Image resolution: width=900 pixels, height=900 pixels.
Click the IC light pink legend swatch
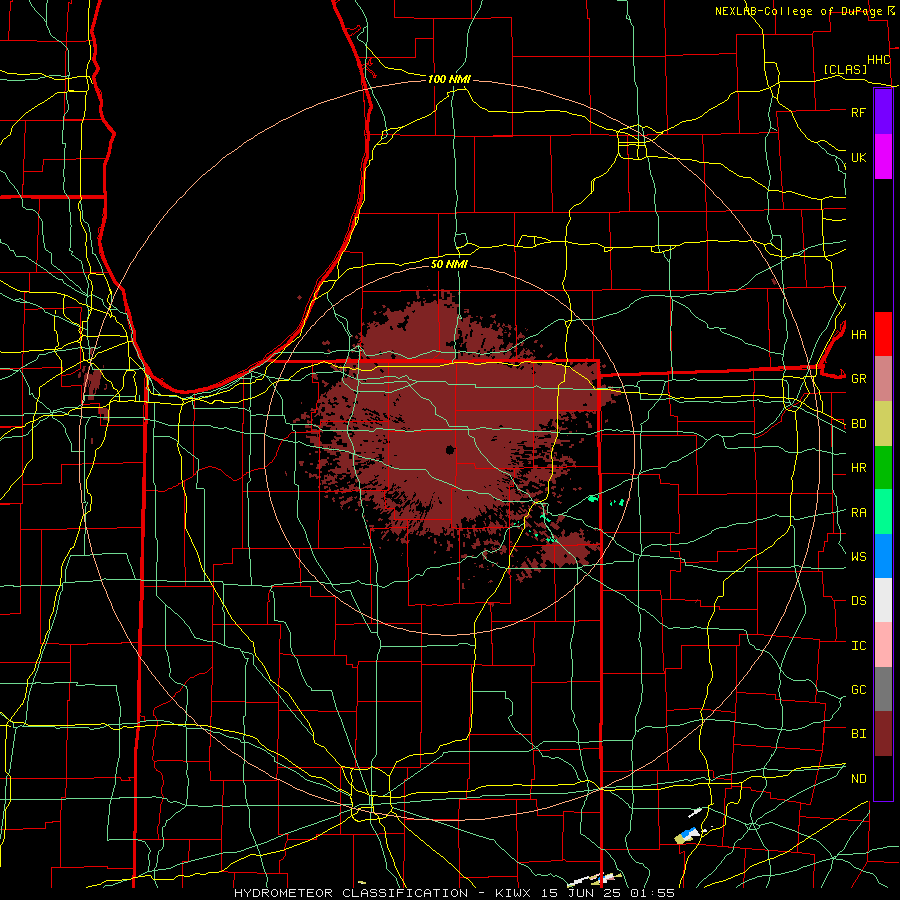pyautogui.click(x=883, y=645)
